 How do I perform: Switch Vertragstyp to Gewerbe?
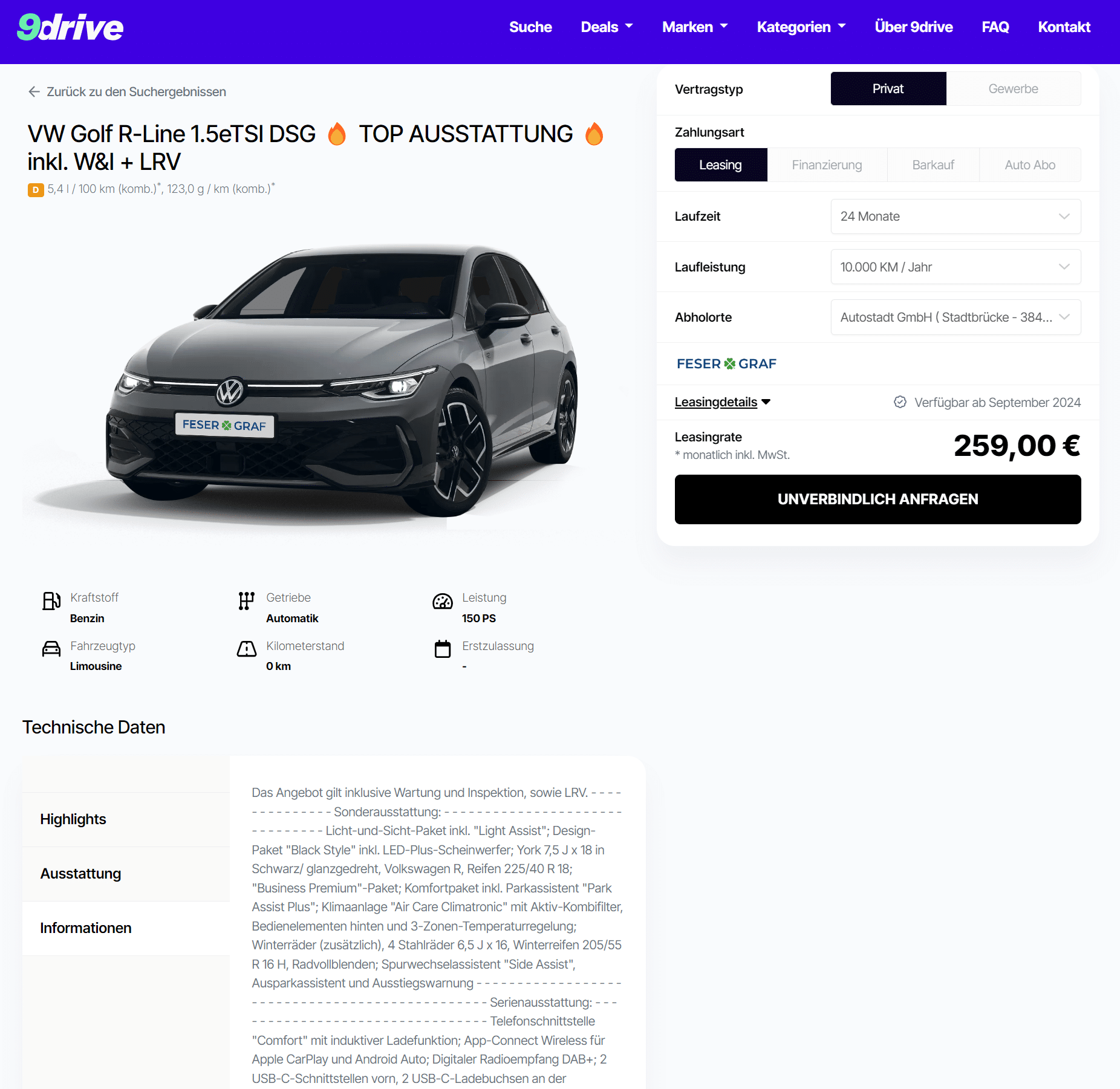(x=1014, y=89)
